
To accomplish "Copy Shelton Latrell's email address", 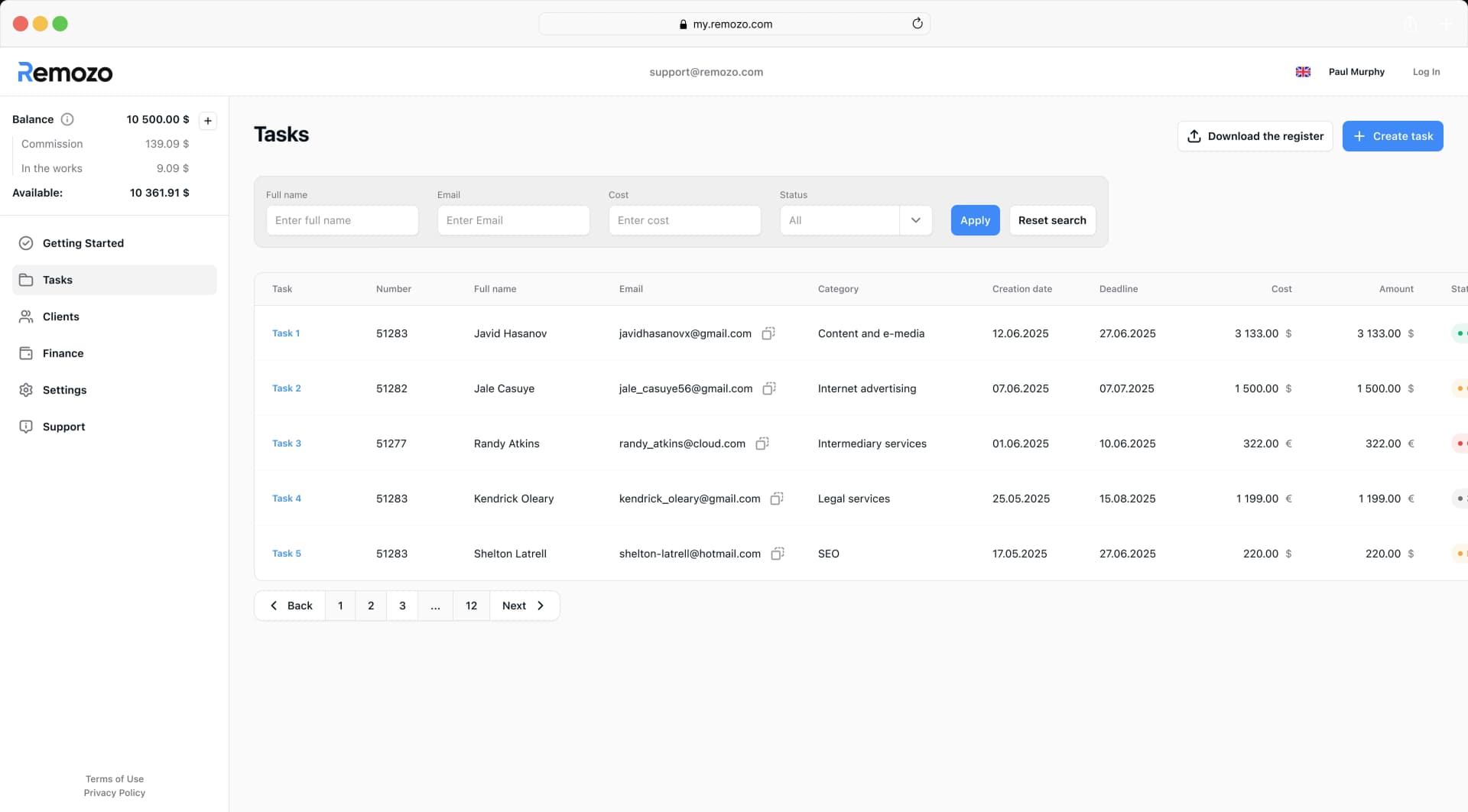I will [778, 554].
